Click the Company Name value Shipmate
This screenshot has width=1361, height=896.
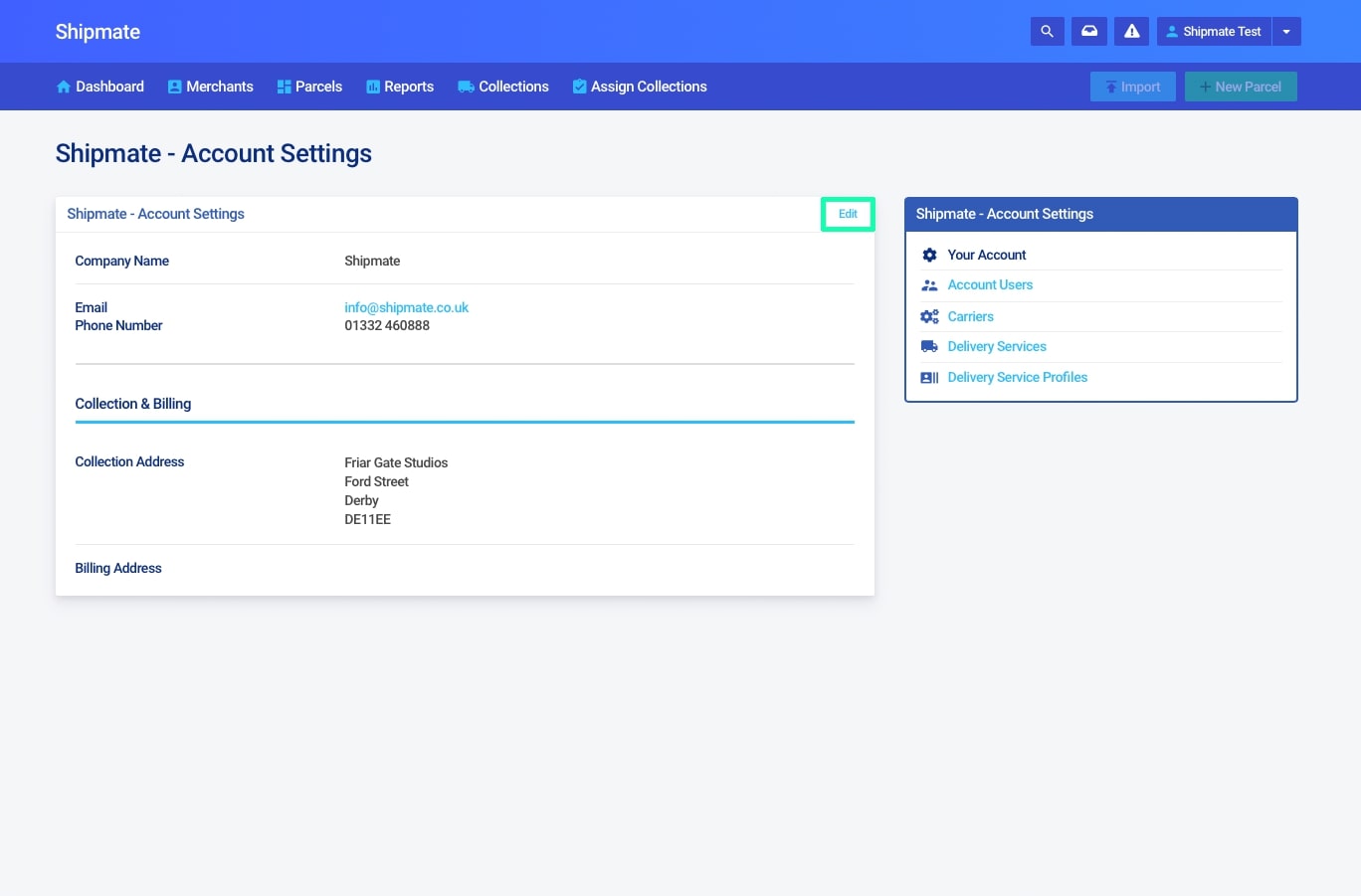coord(372,261)
